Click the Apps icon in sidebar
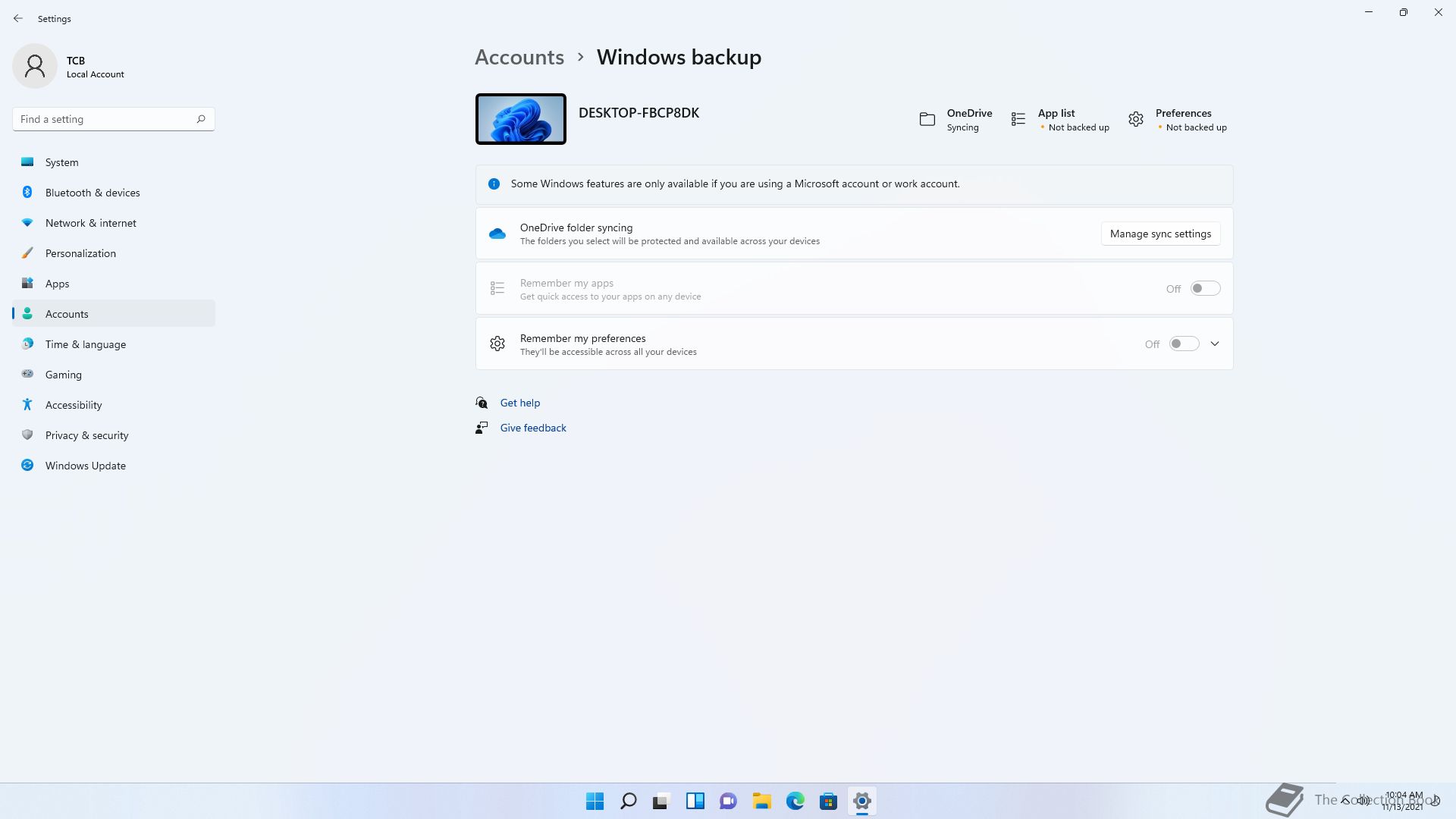 coord(27,283)
